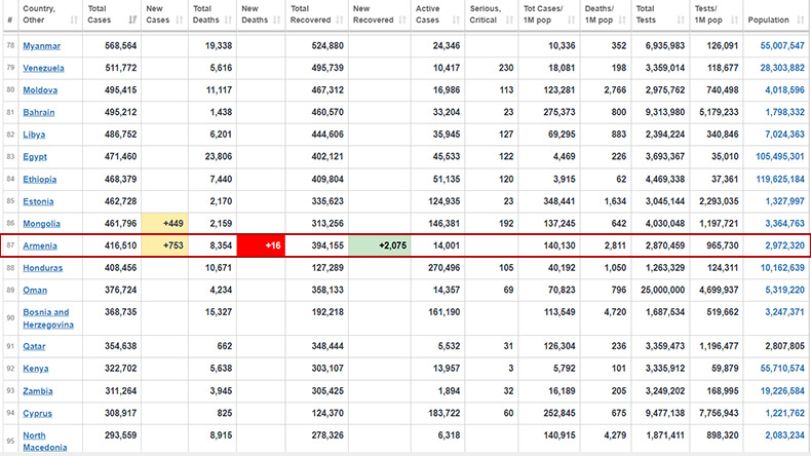
Task: Open the Kenya country link
Action: pos(35,369)
